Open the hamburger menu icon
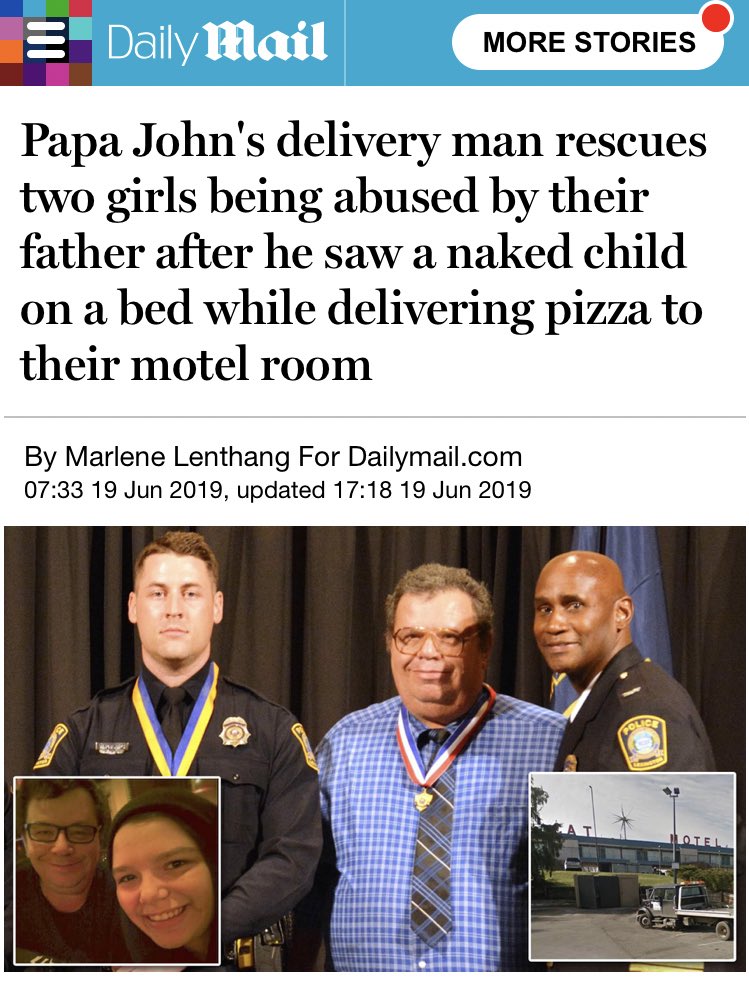 46,42
